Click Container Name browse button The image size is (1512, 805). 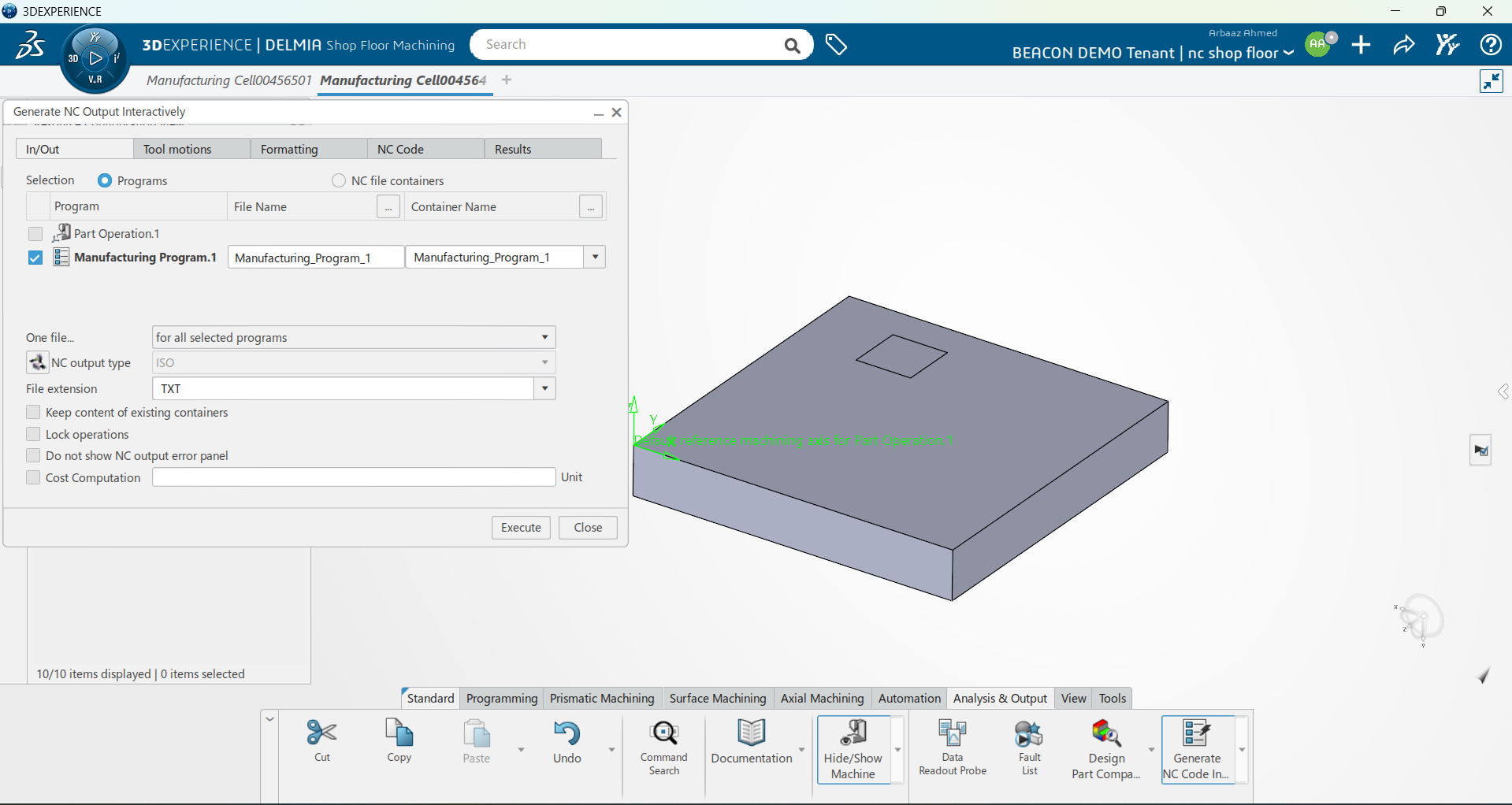coord(591,207)
